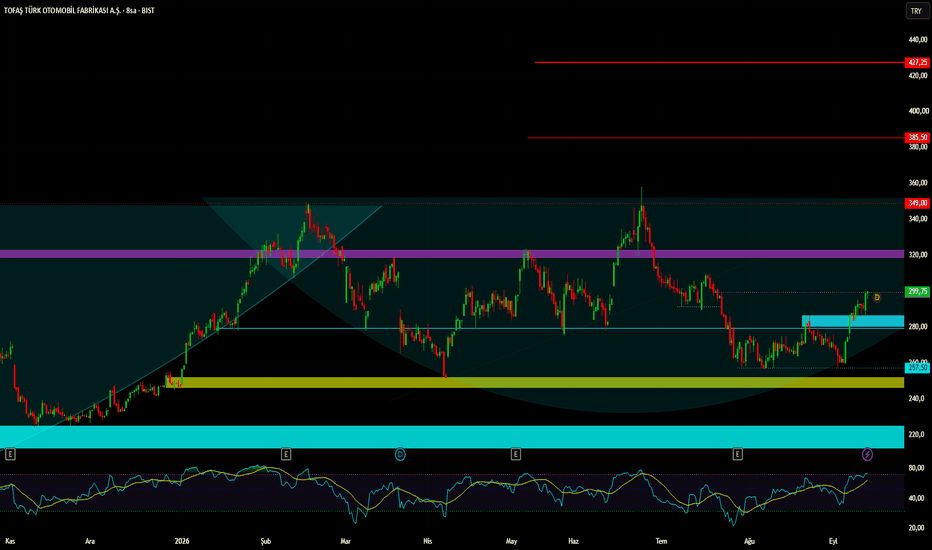Click the 360,00 price axis label
Screen dimensions: 932x550
point(917,183)
